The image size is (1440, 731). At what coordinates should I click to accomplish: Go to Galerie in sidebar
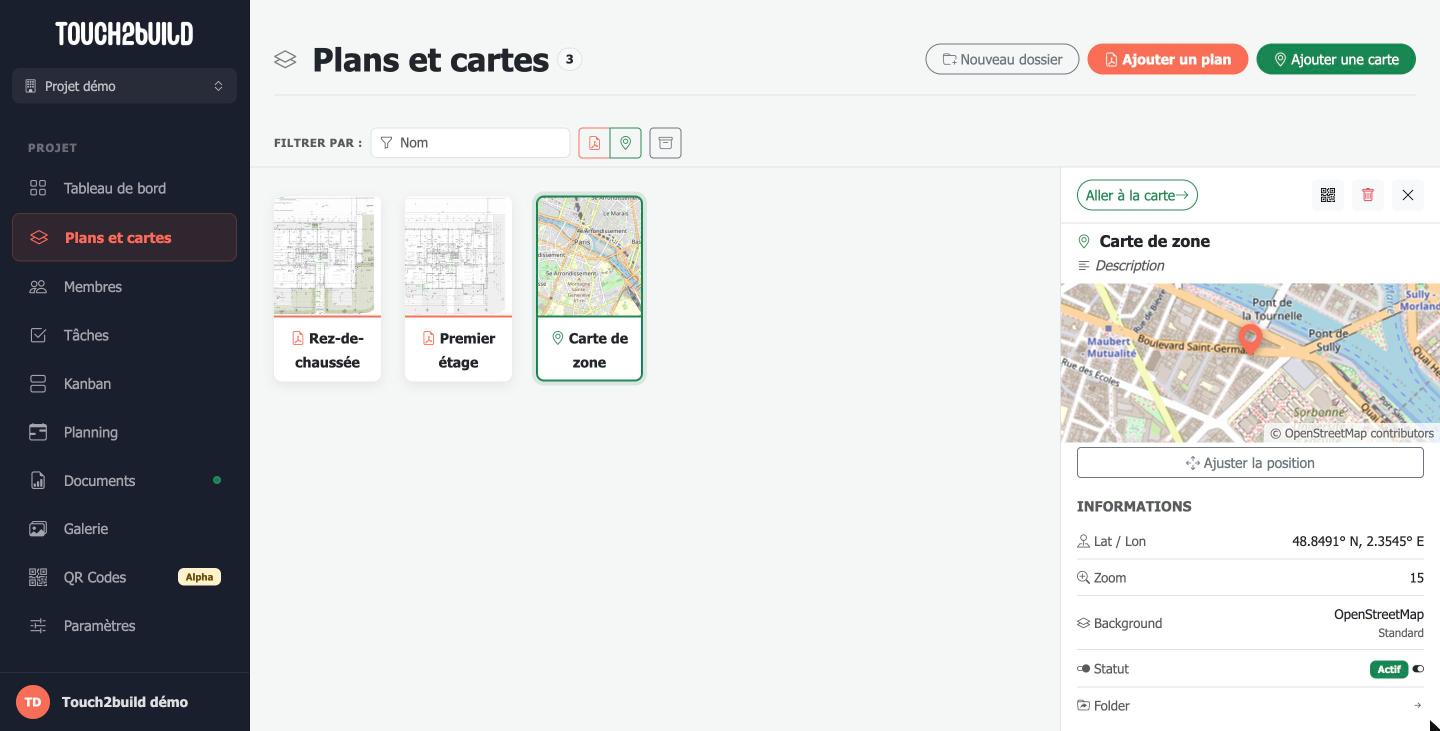tap(125, 529)
